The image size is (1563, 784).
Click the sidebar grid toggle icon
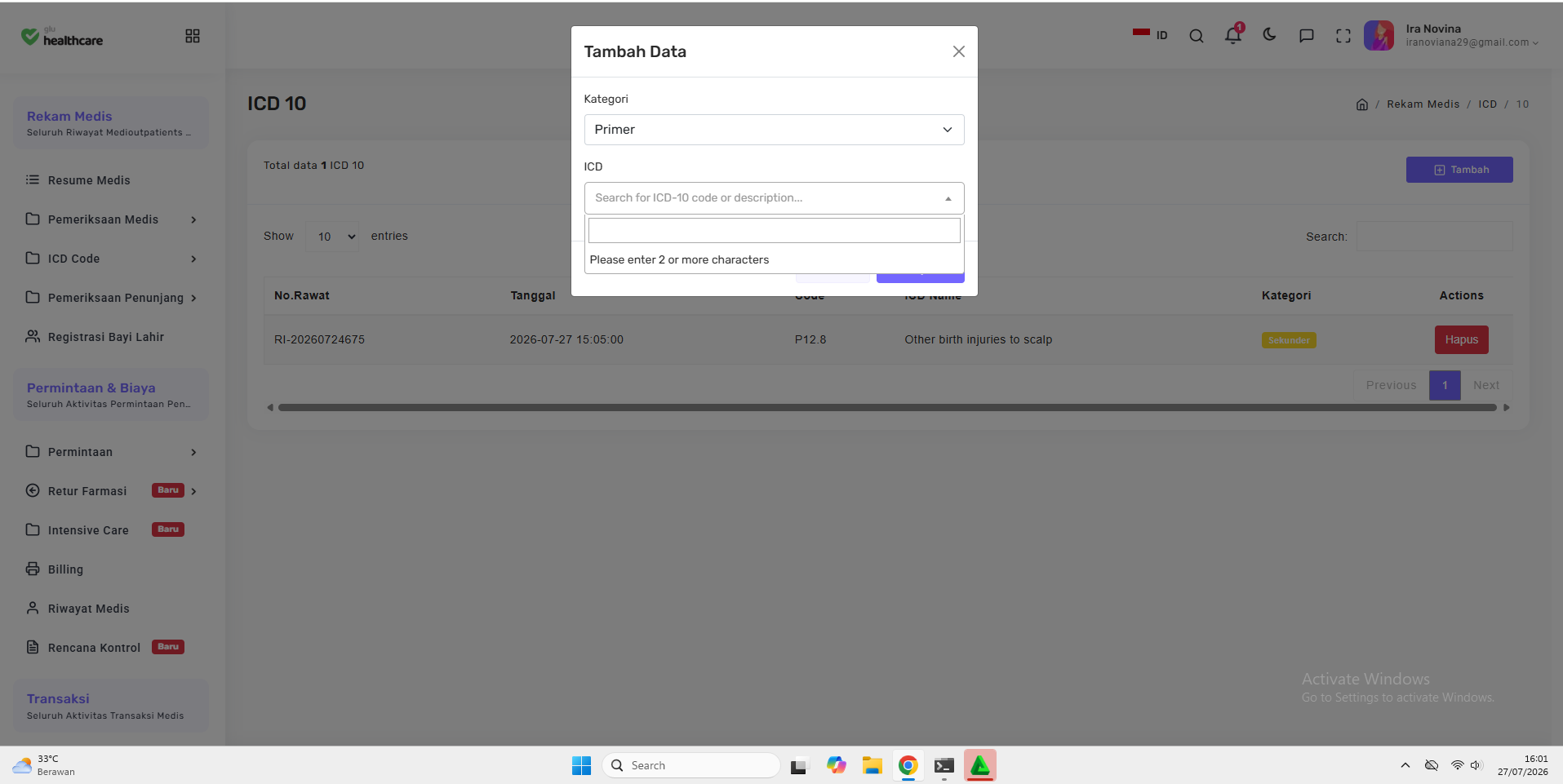pos(193,36)
